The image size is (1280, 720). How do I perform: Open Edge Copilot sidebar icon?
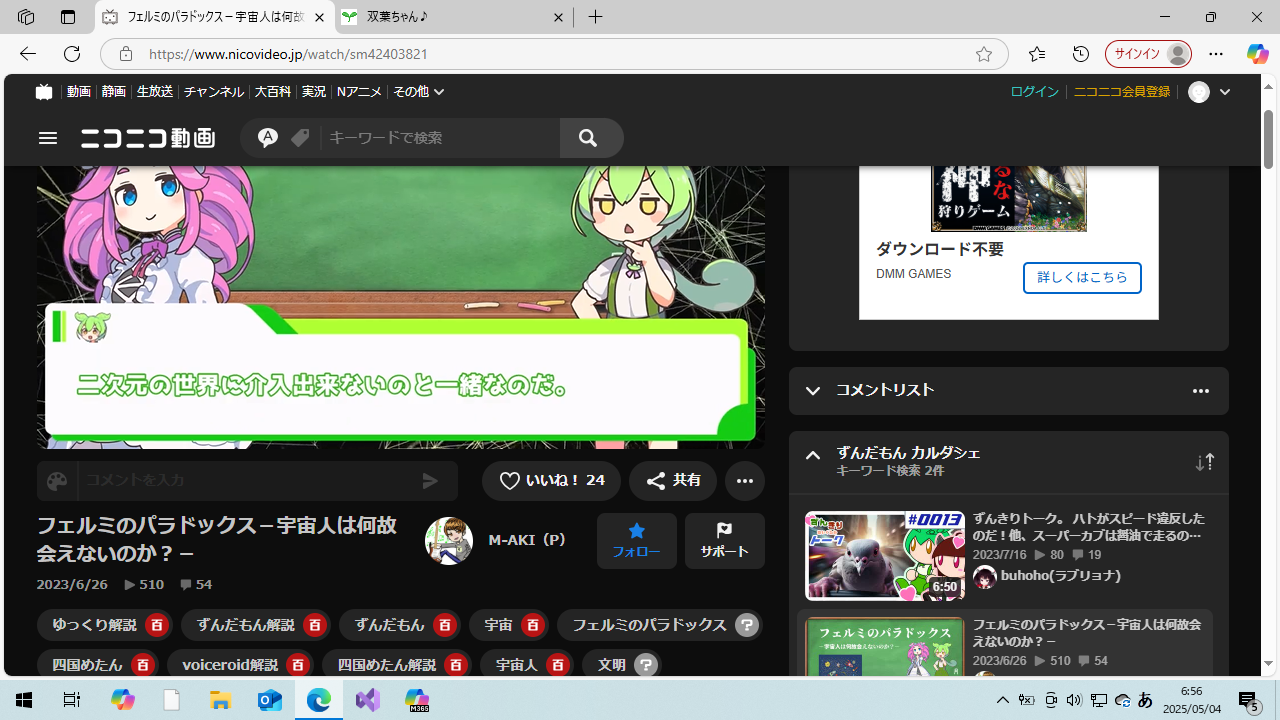click(x=1257, y=54)
